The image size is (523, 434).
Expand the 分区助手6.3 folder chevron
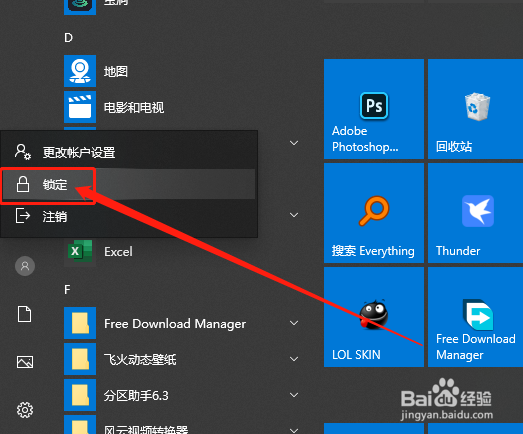coord(294,395)
